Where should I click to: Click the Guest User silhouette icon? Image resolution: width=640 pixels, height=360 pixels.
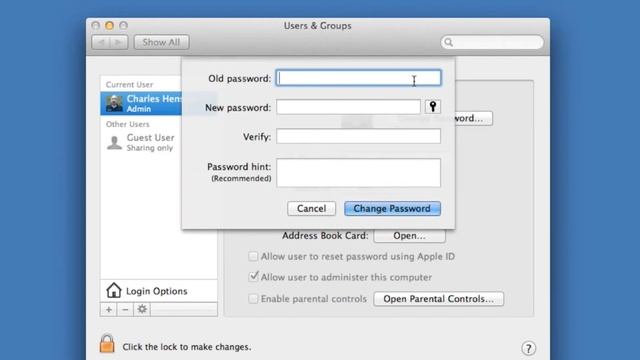click(x=114, y=143)
